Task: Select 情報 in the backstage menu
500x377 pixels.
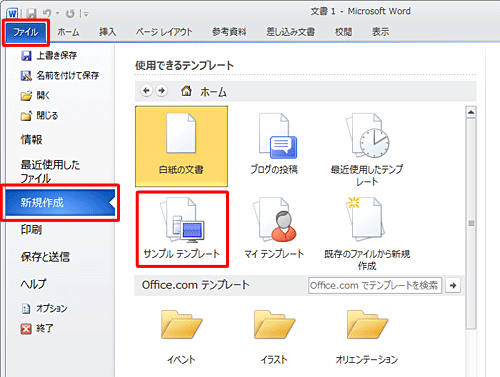Action: [x=32, y=139]
